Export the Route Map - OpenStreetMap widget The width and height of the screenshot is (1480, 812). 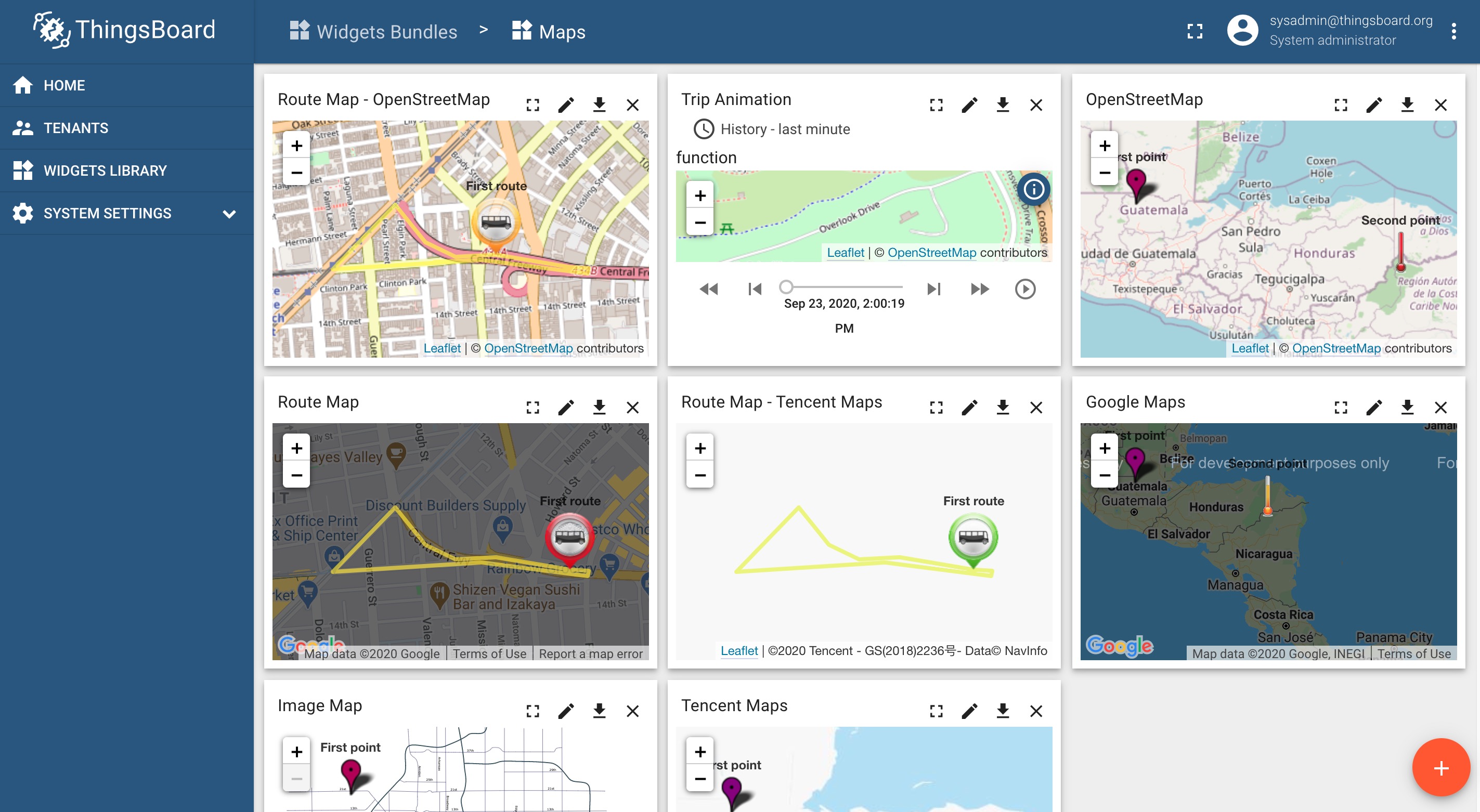point(599,105)
